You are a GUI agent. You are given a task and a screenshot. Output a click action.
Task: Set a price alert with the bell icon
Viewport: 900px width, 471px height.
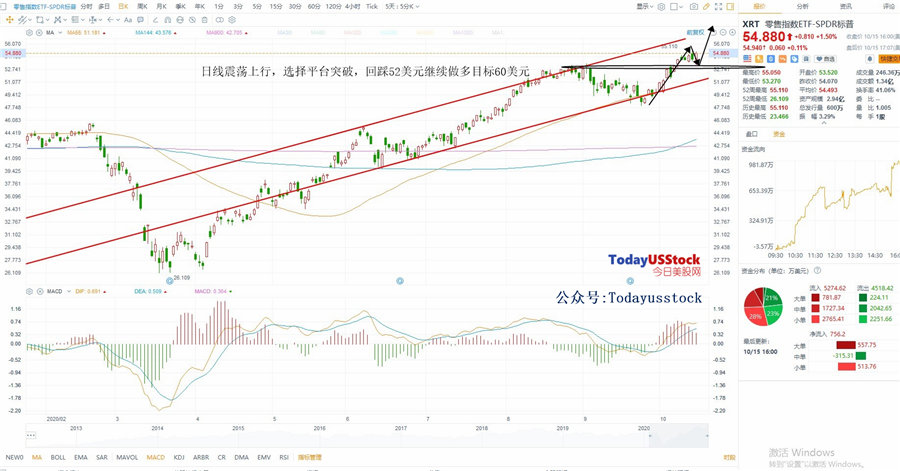click(870, 59)
